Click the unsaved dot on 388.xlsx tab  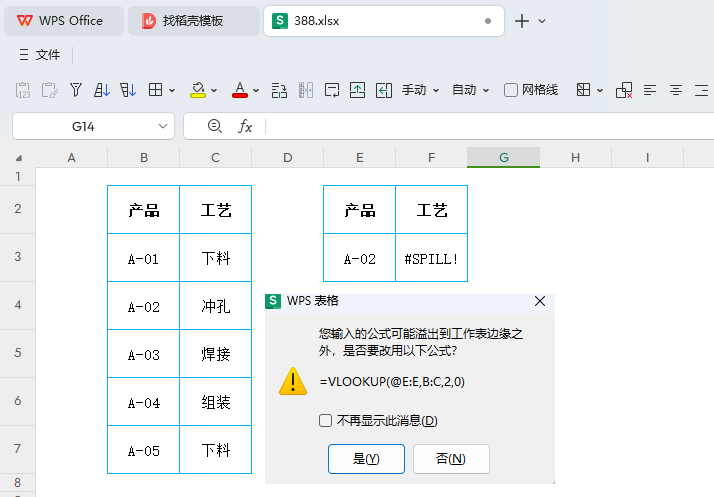(488, 21)
